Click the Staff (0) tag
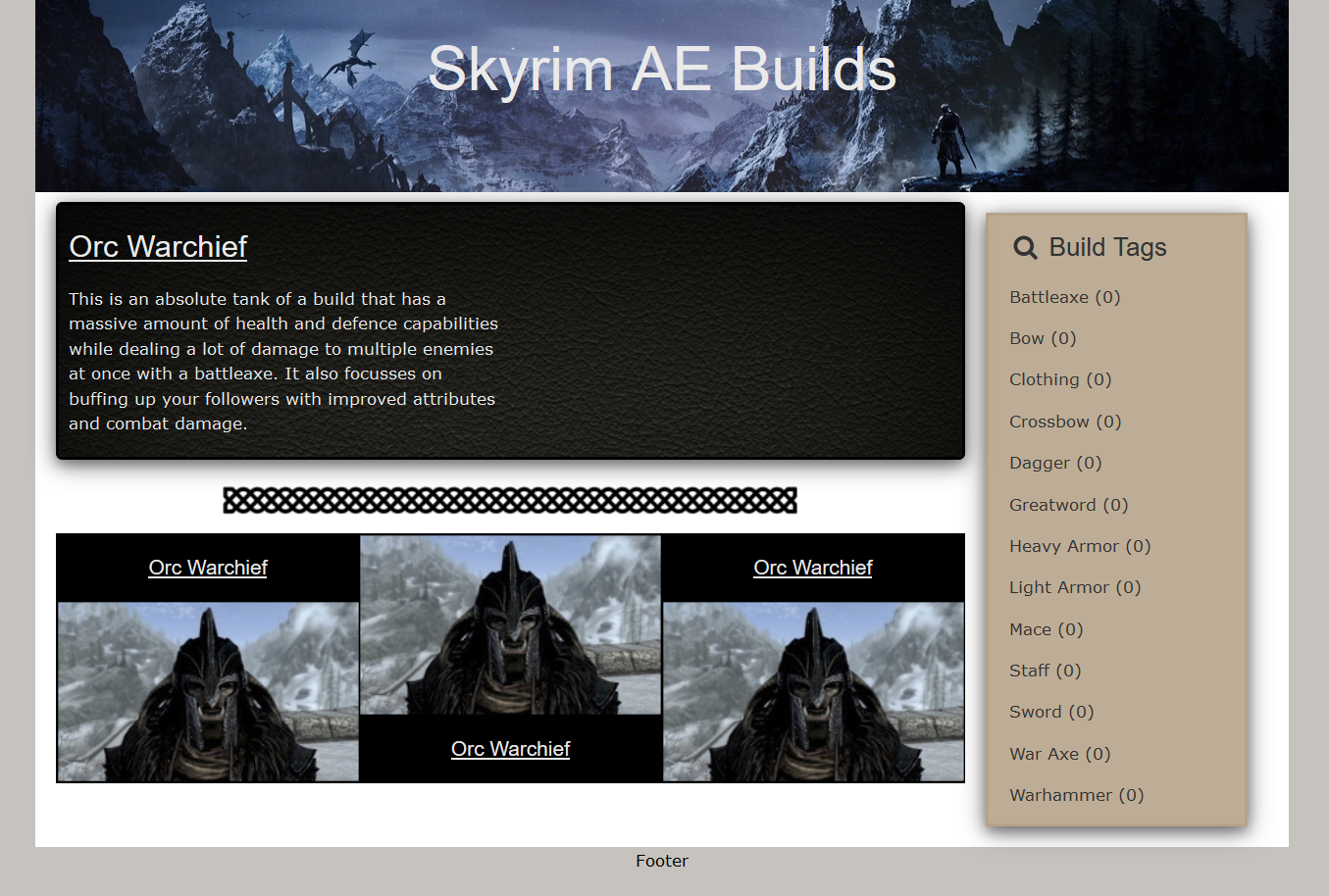Image resolution: width=1329 pixels, height=896 pixels. pyautogui.click(x=1046, y=671)
